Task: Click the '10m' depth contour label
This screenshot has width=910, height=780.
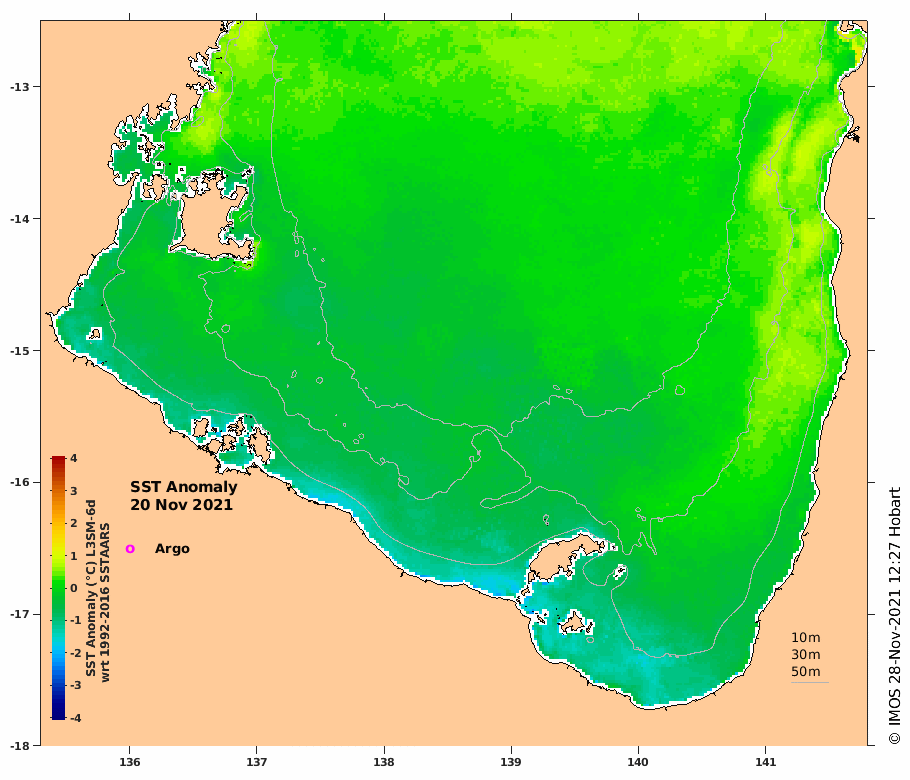Action: pyautogui.click(x=806, y=638)
